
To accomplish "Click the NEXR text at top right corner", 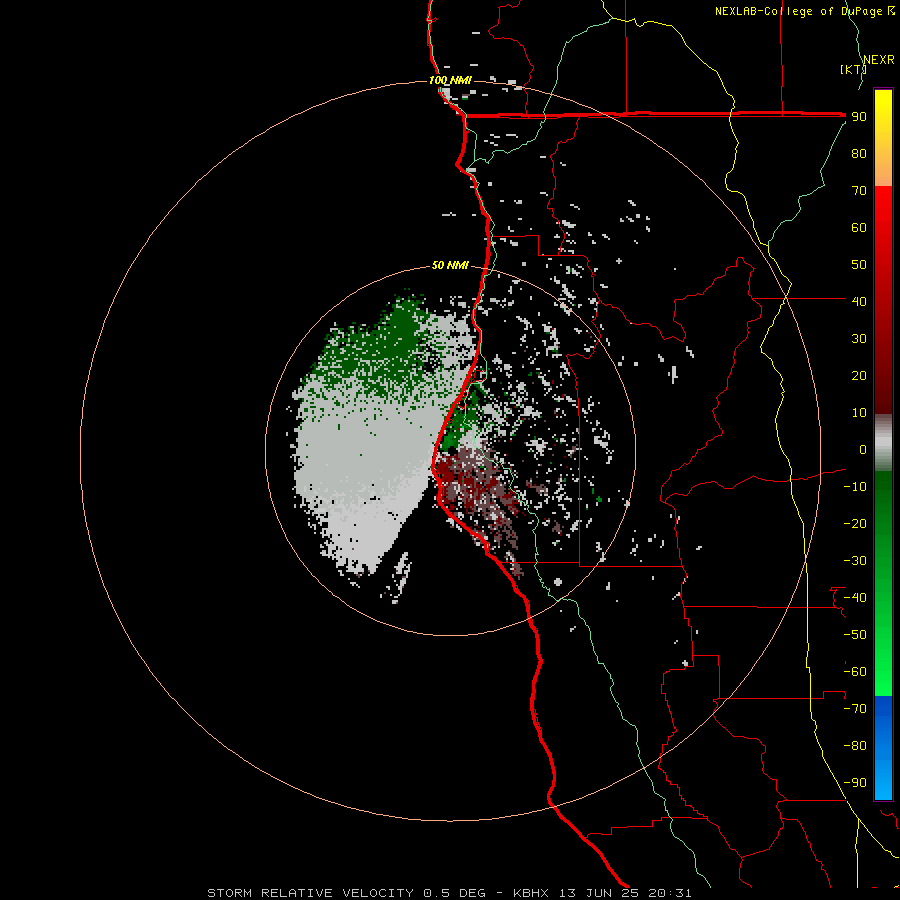I will (879, 60).
